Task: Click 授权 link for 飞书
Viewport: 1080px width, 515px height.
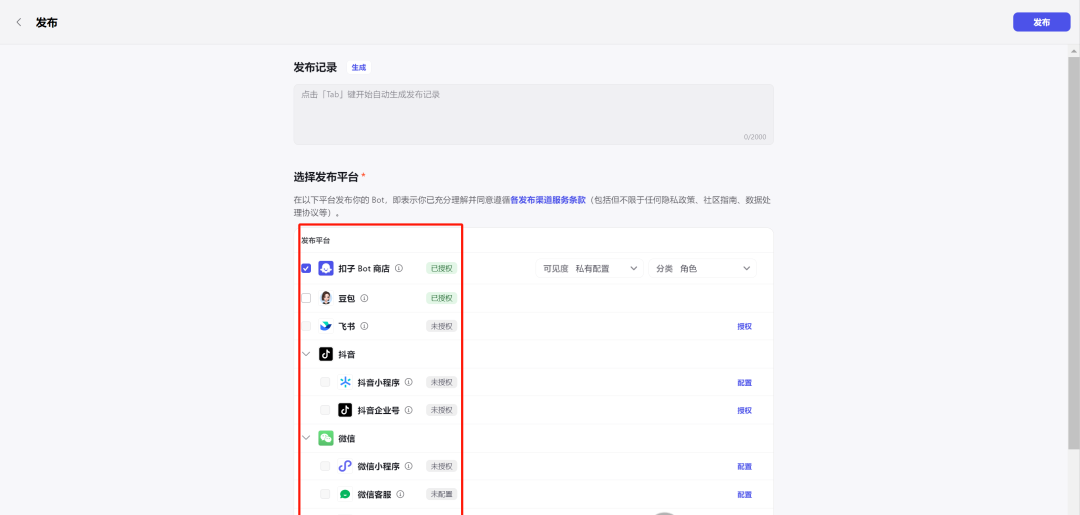Action: (744, 326)
